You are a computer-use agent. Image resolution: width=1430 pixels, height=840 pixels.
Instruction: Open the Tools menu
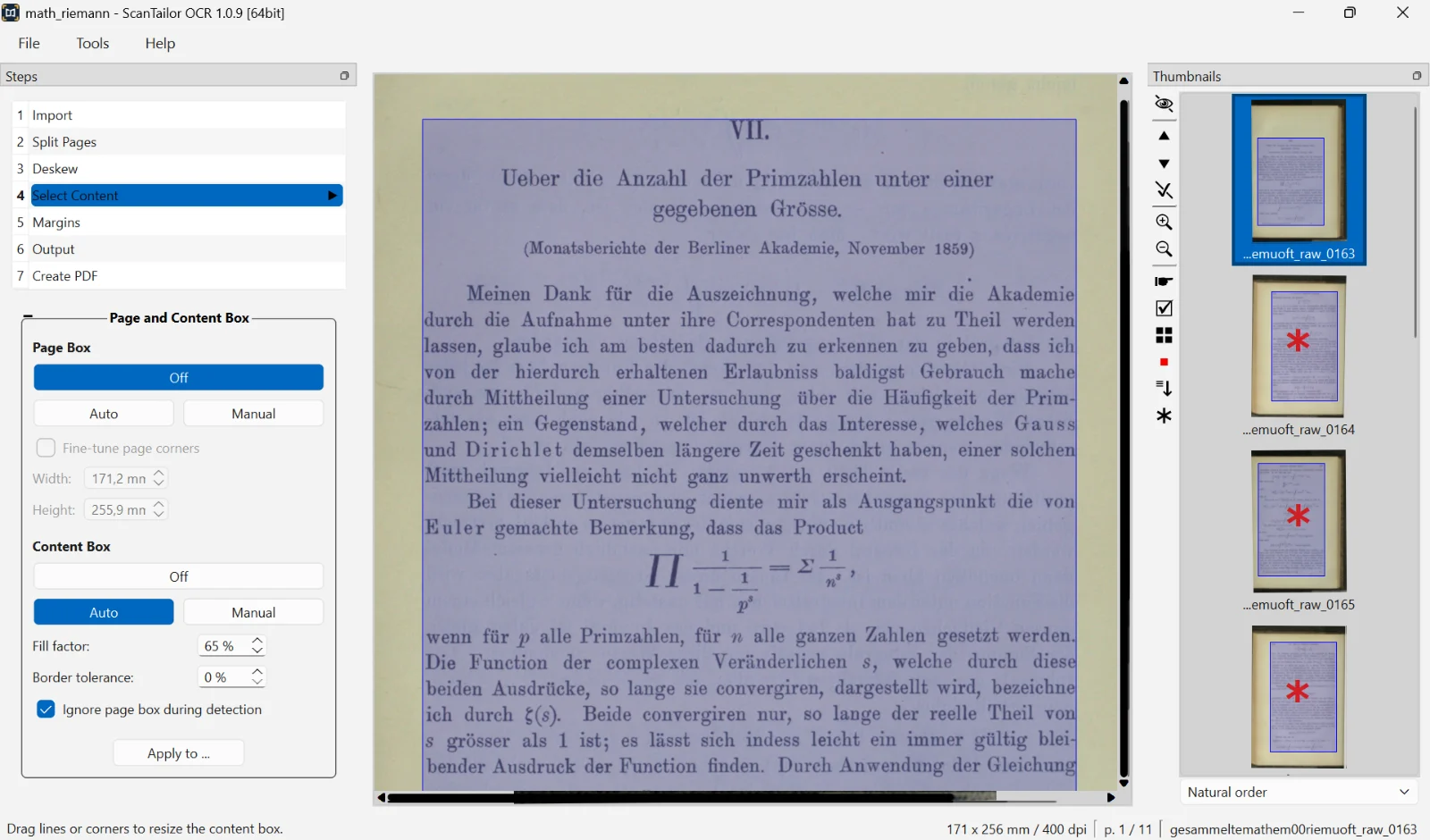point(93,43)
